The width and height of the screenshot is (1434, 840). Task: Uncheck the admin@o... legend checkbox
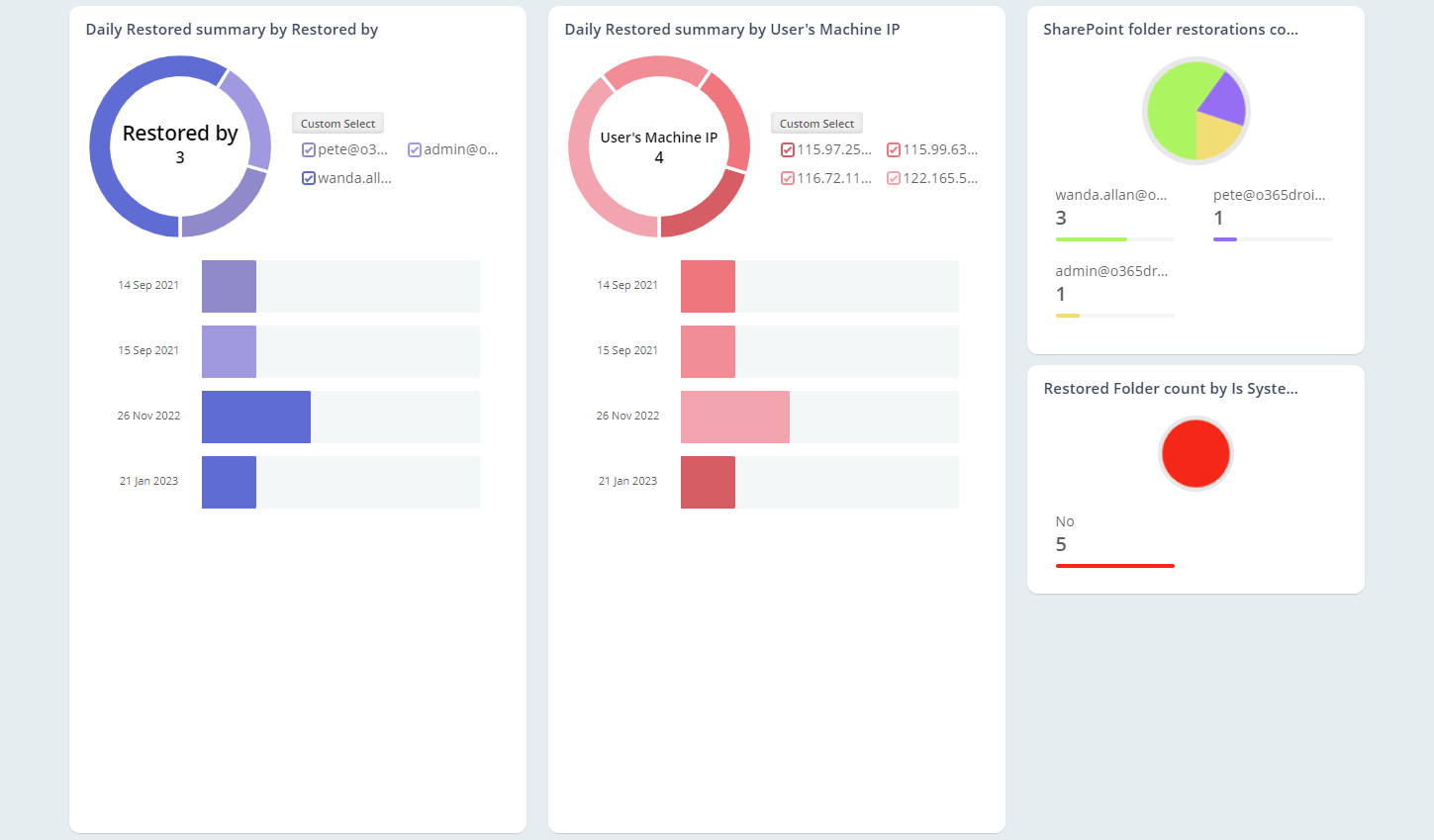415,150
